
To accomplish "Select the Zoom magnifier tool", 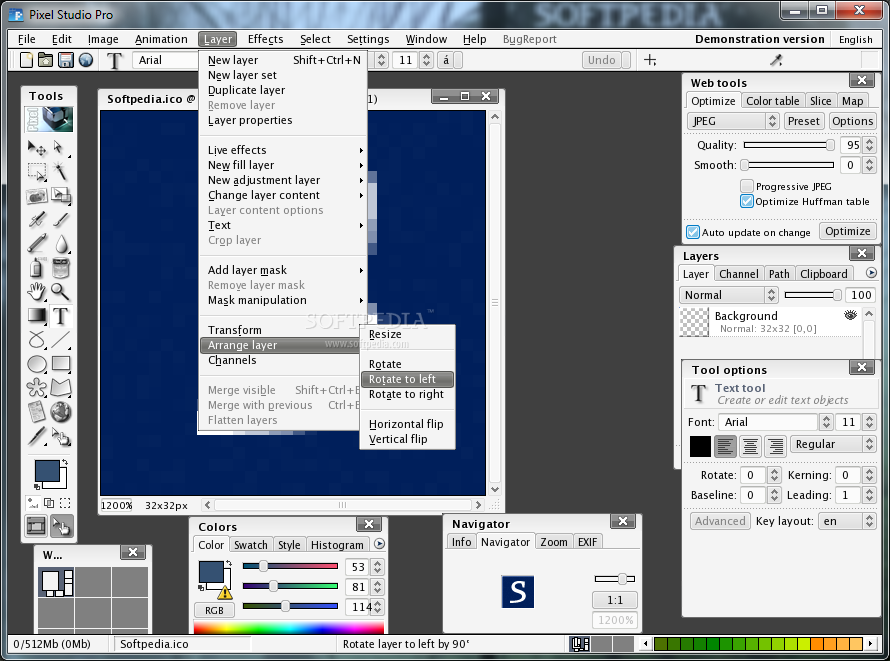I will 60,292.
